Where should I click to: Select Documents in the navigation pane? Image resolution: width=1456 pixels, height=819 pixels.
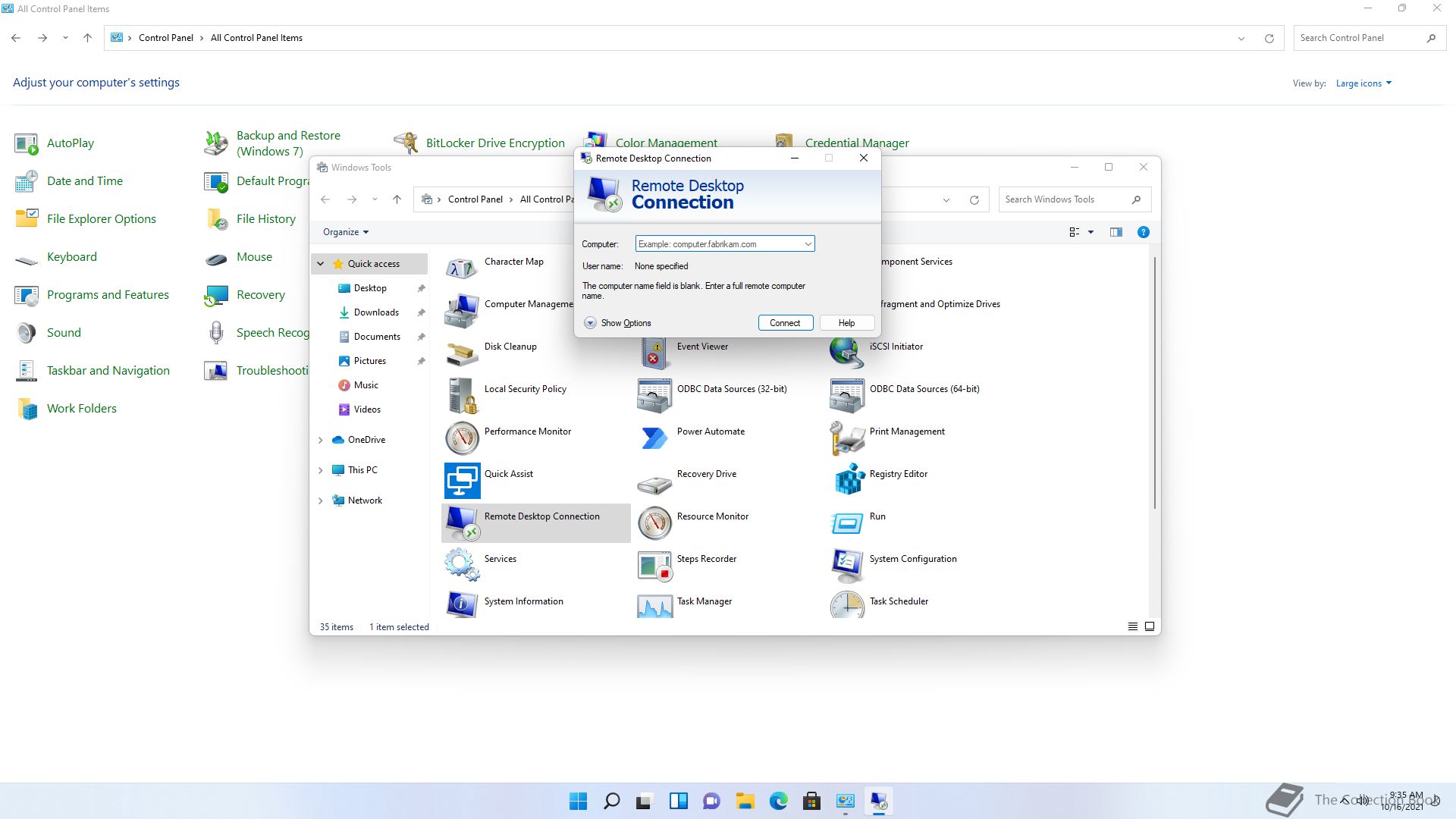click(377, 337)
